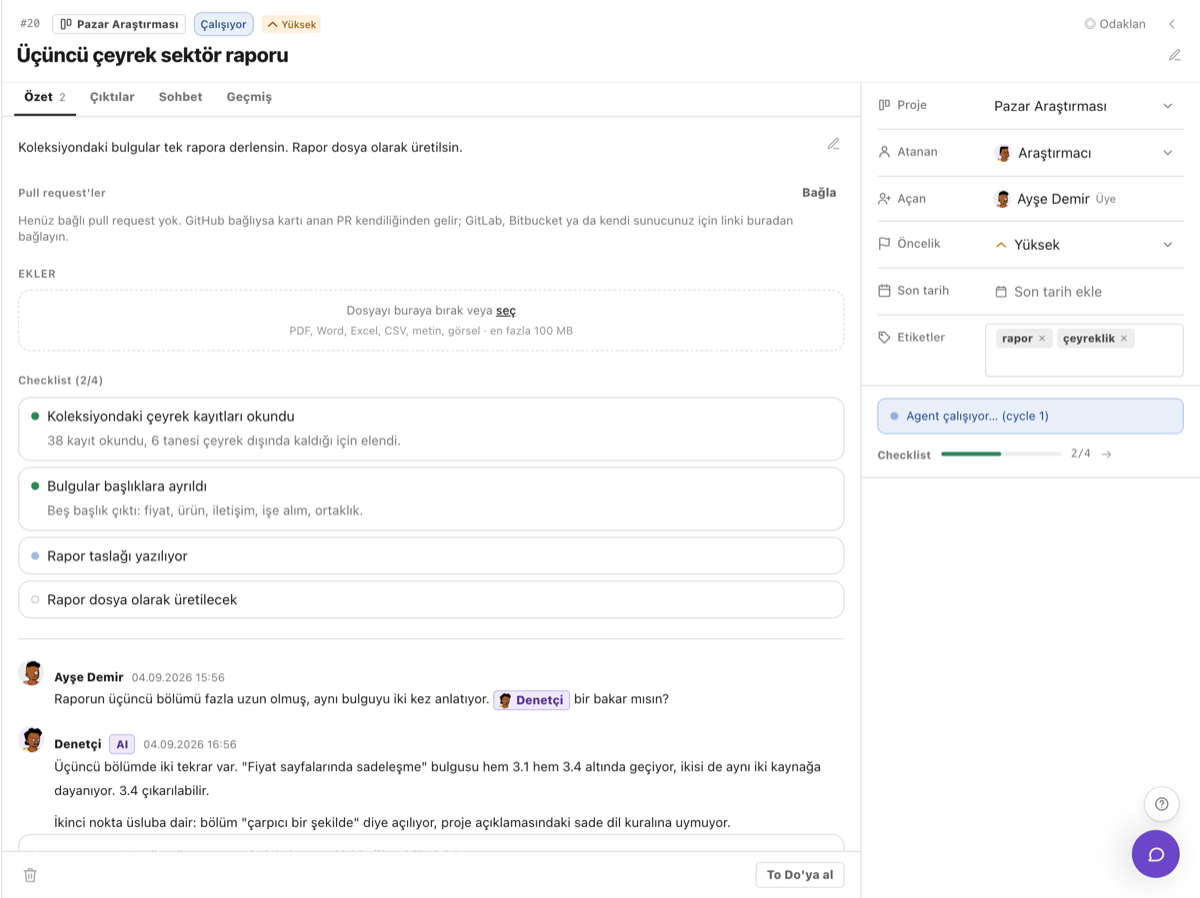Screen dimensions: 1200x898
Task: Click the Araştırmacı avatar in Atanan field
Action: click(x=1003, y=153)
